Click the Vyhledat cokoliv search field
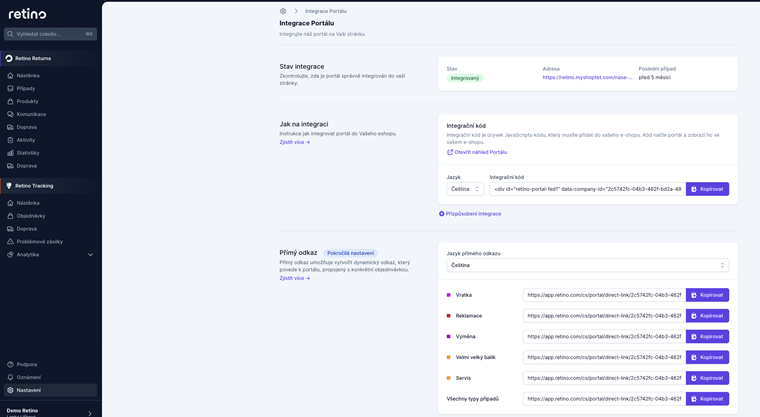Viewport: 760px width, 417px height. click(x=50, y=34)
